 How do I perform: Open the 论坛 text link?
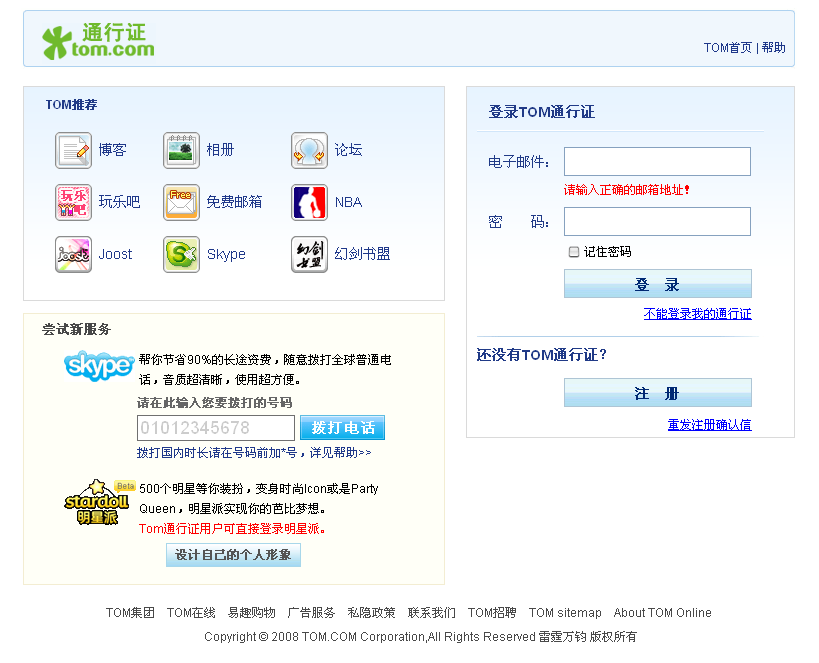click(x=348, y=150)
